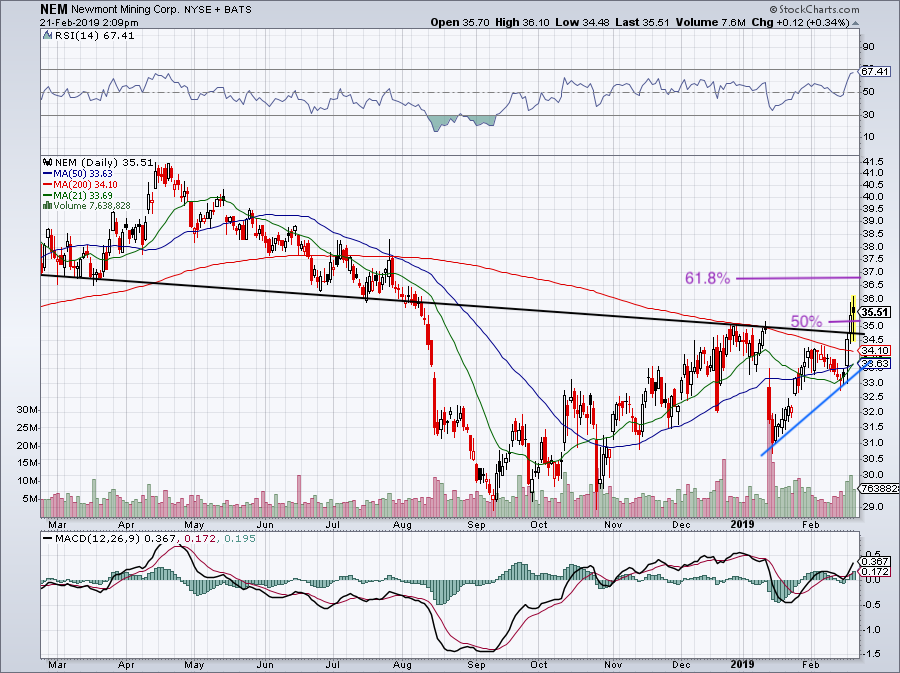Click the Volume 7.6M value in header
Viewport: 900px width, 673px height.
(711, 22)
